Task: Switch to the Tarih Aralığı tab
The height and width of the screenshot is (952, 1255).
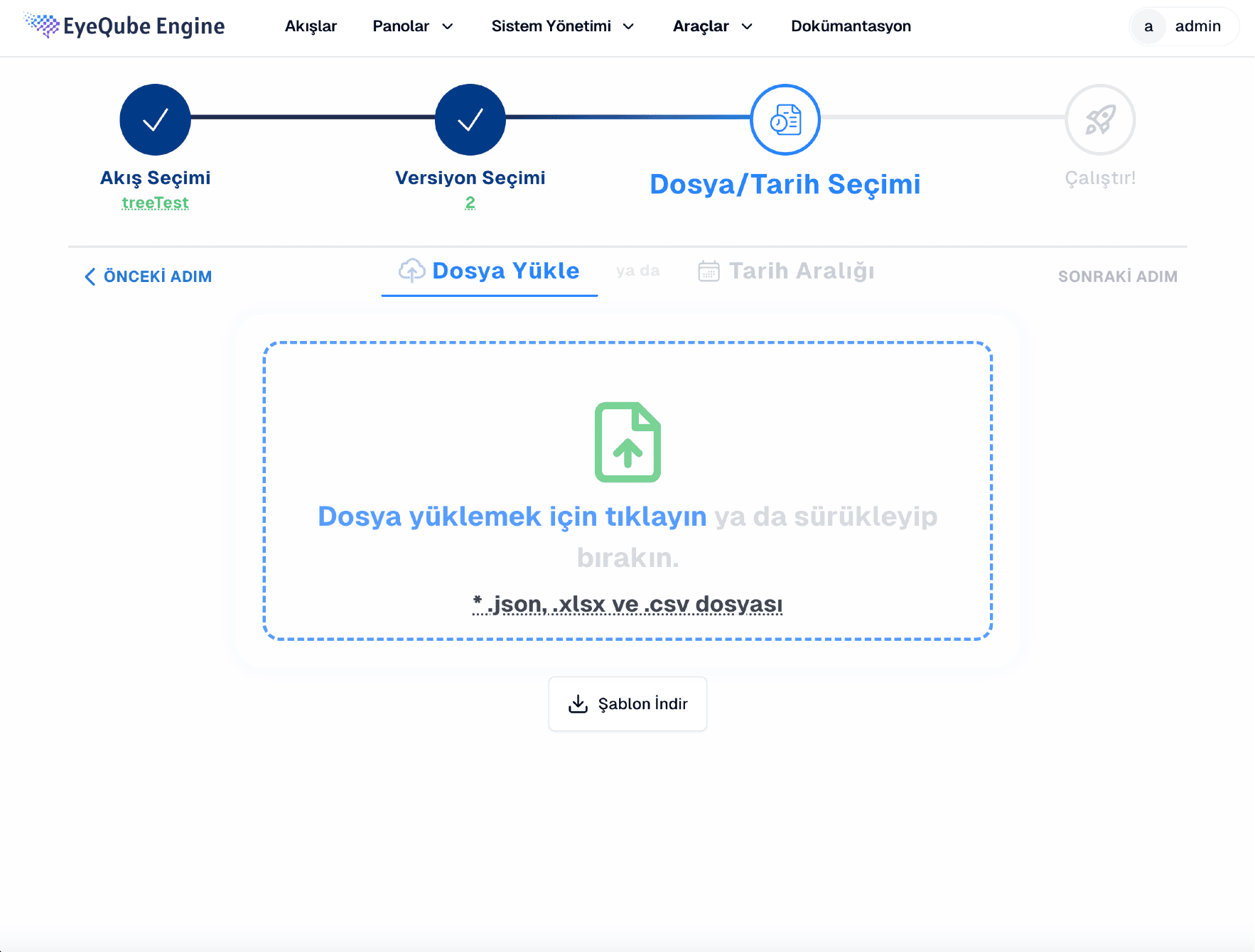Action: coord(786,271)
